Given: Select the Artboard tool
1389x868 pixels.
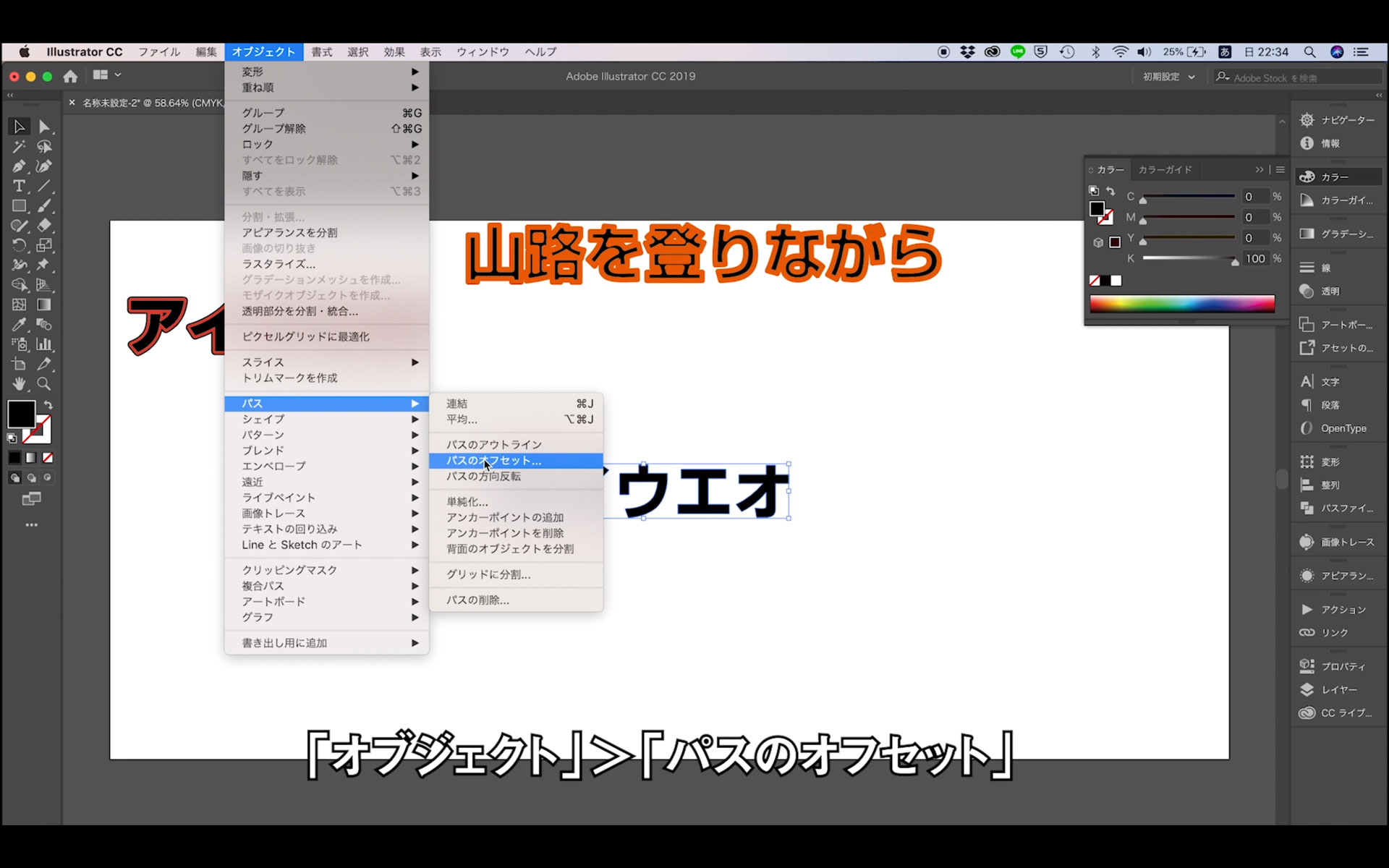Looking at the screenshot, I should (x=20, y=364).
